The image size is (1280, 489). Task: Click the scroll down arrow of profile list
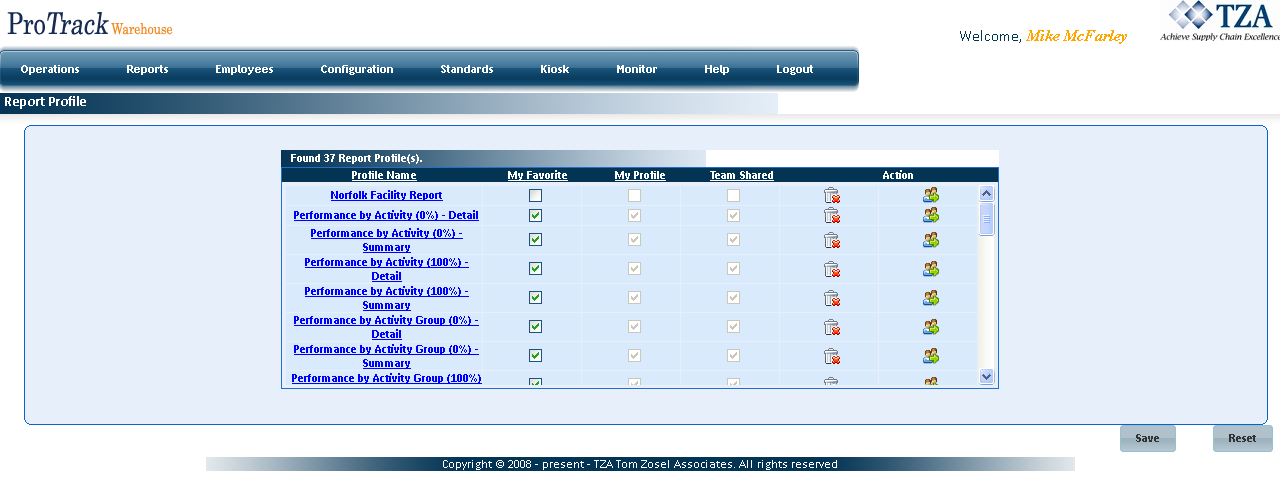(x=987, y=377)
